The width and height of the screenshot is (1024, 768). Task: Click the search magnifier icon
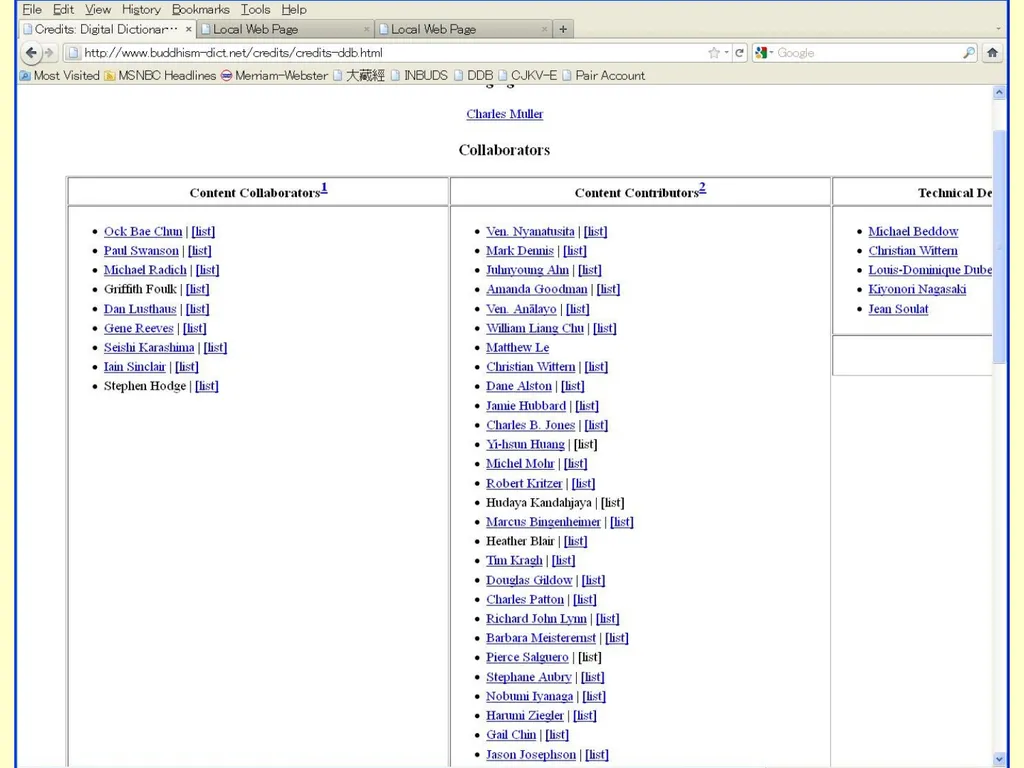[x=968, y=53]
